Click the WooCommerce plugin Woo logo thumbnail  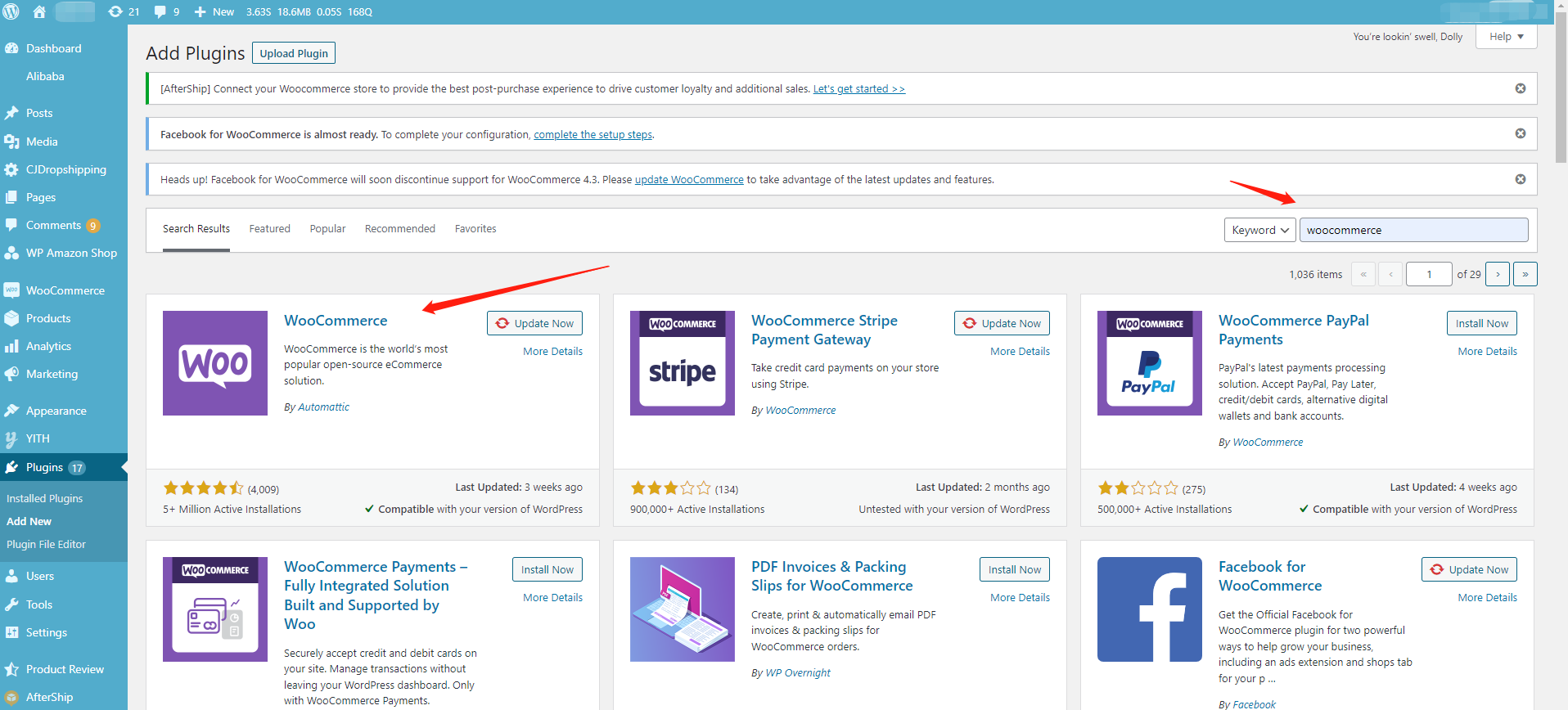(215, 363)
